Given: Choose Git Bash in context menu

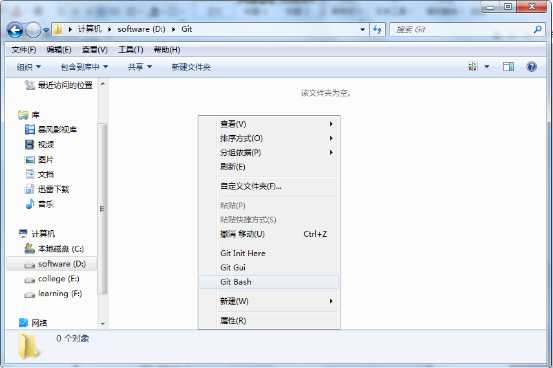Looking at the screenshot, I should [270, 282].
